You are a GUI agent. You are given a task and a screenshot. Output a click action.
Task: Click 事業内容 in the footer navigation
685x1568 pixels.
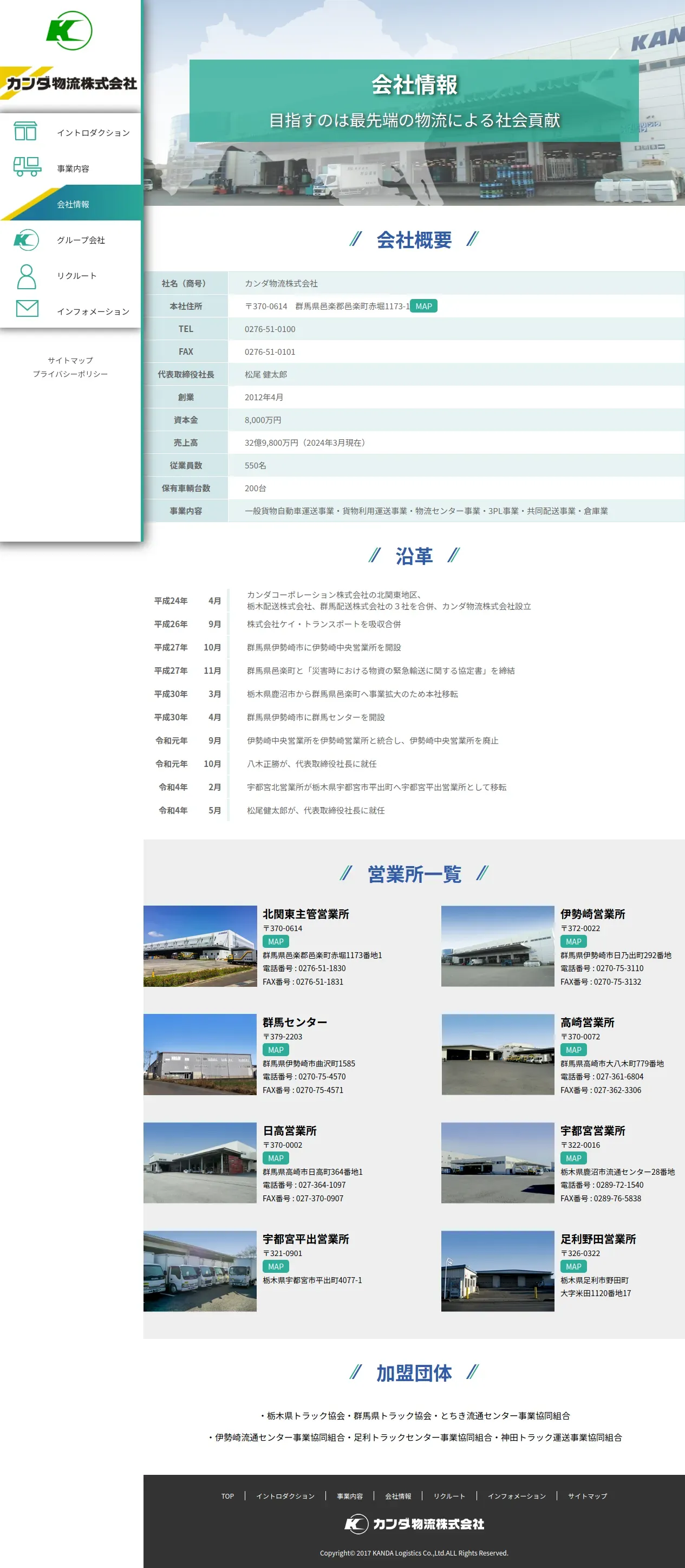[x=350, y=1495]
